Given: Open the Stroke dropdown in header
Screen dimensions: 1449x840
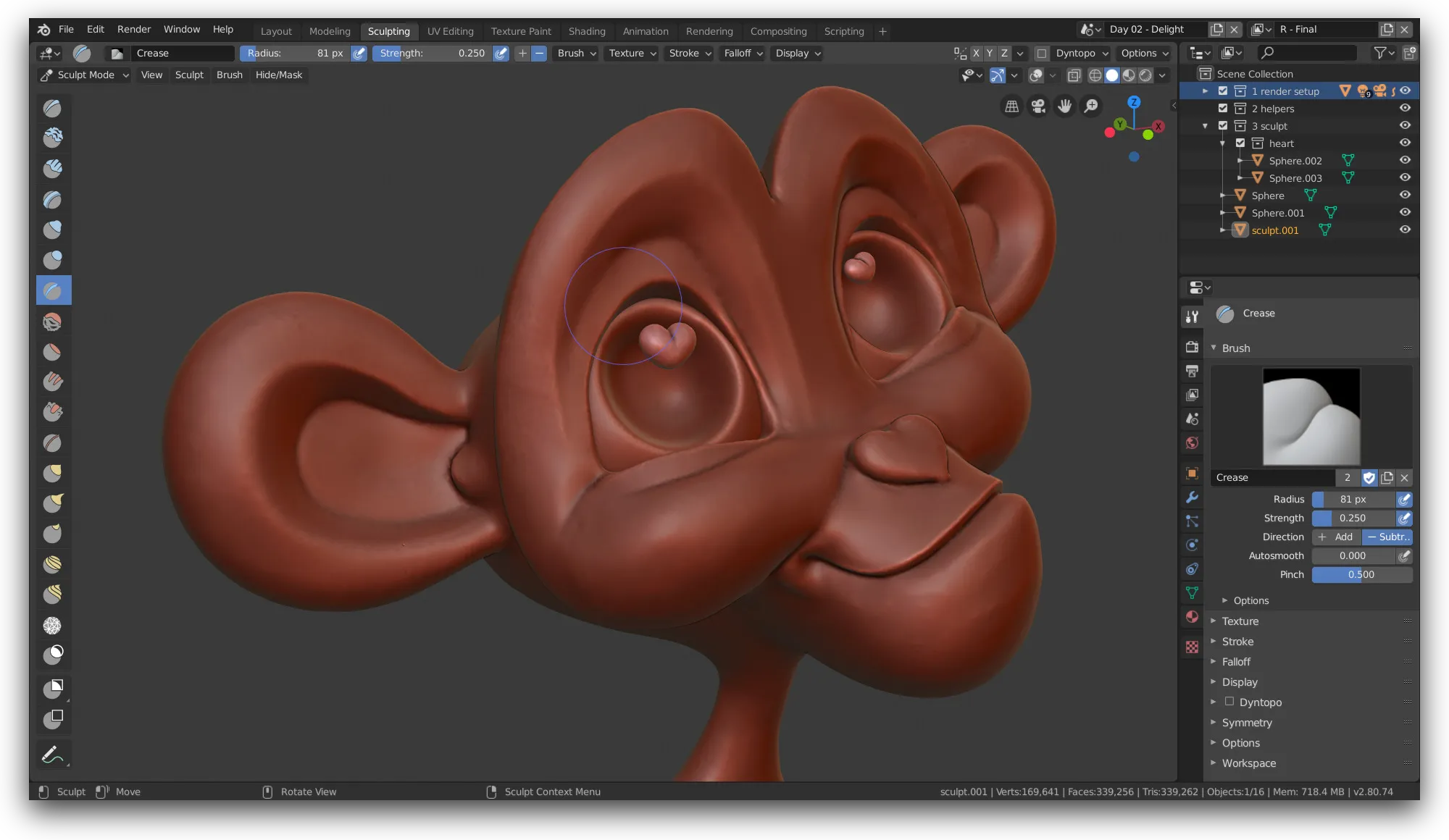Looking at the screenshot, I should coord(690,54).
